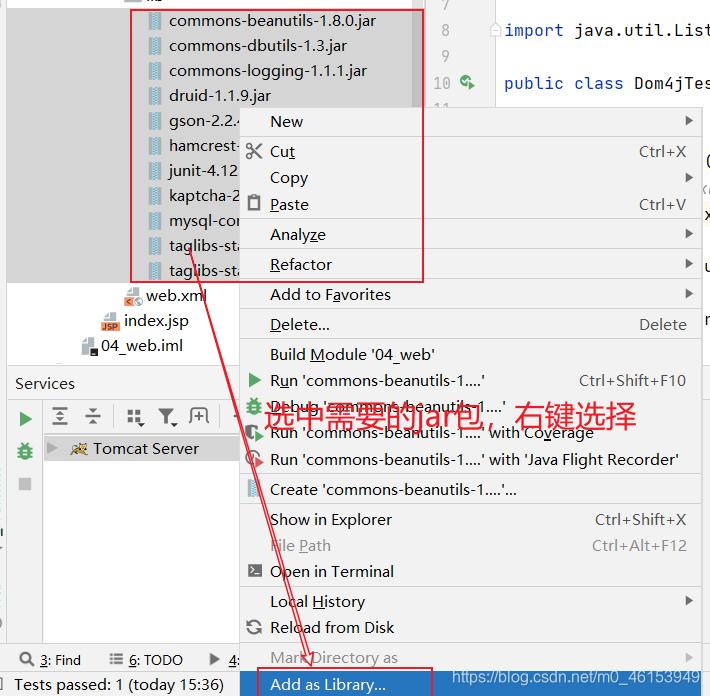710x696 pixels.
Task: Open the 4: Run tool window tab
Action: 224,660
